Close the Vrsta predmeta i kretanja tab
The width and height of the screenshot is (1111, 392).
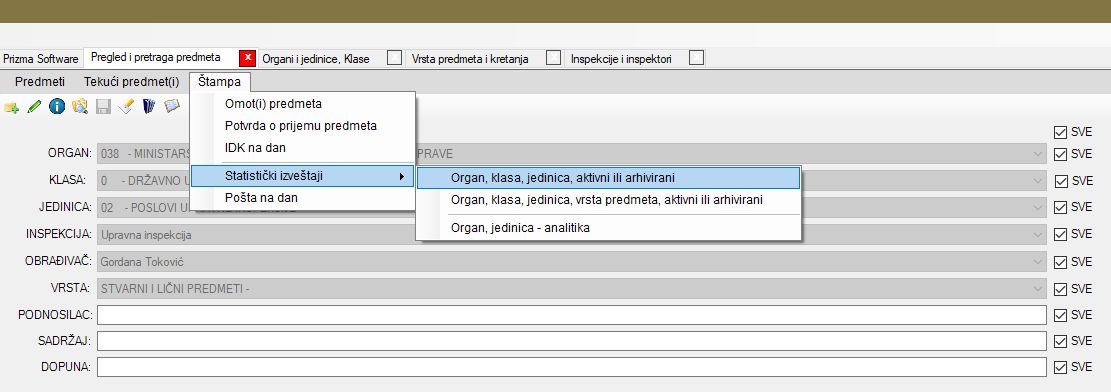[x=554, y=58]
